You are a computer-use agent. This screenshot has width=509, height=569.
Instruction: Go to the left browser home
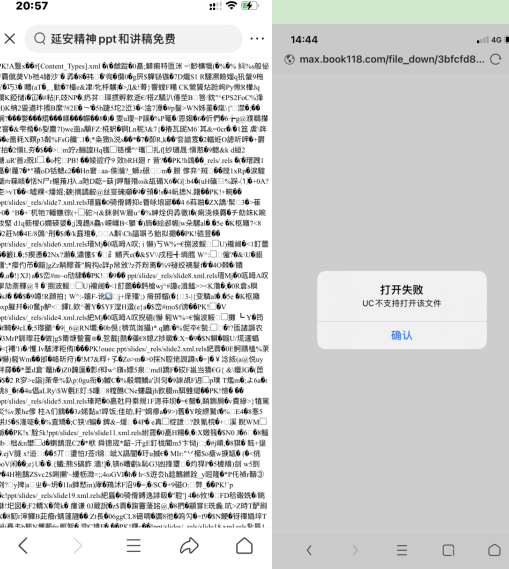[x=244, y=546]
